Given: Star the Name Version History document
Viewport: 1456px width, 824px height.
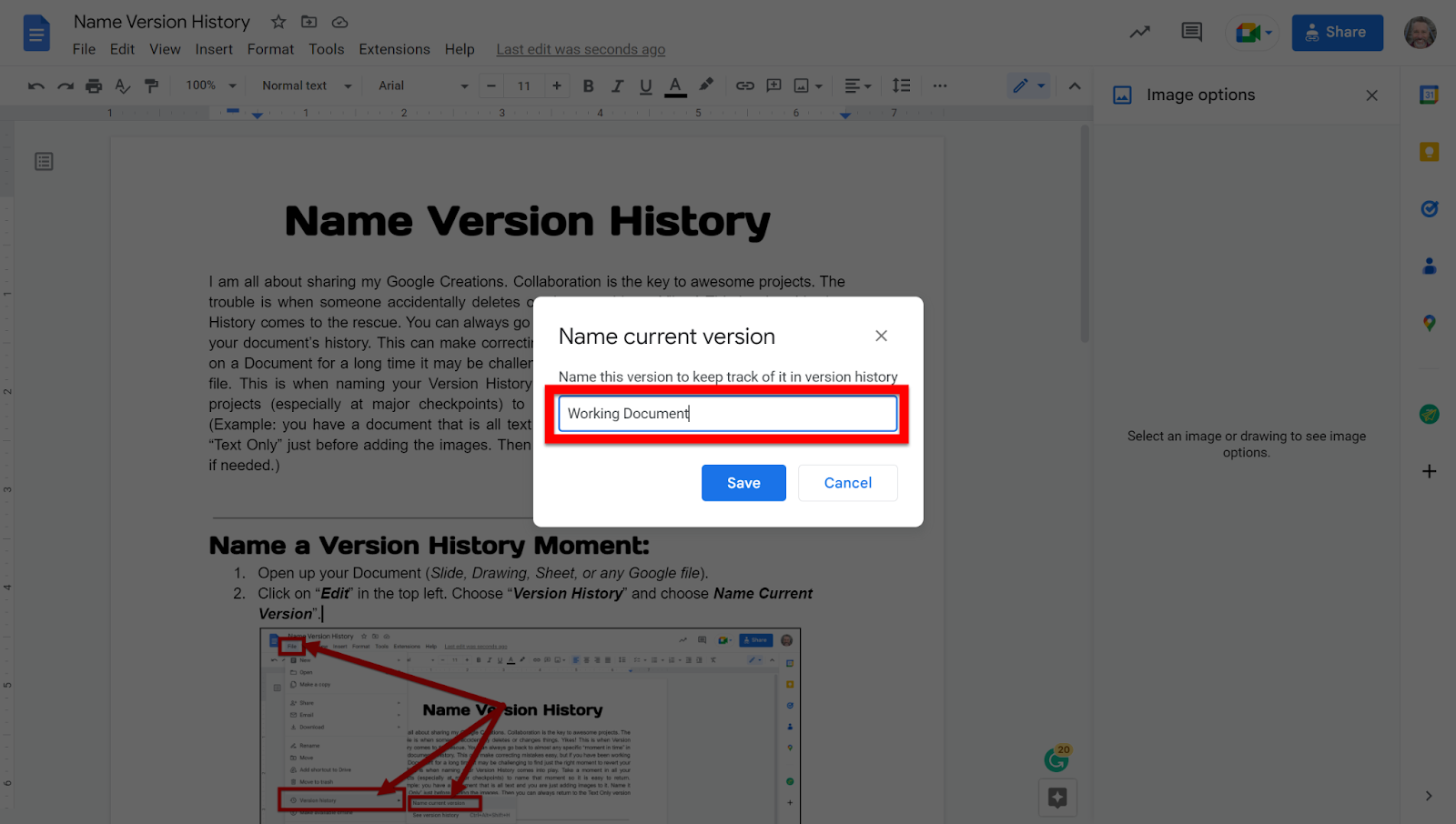Looking at the screenshot, I should tap(278, 22).
